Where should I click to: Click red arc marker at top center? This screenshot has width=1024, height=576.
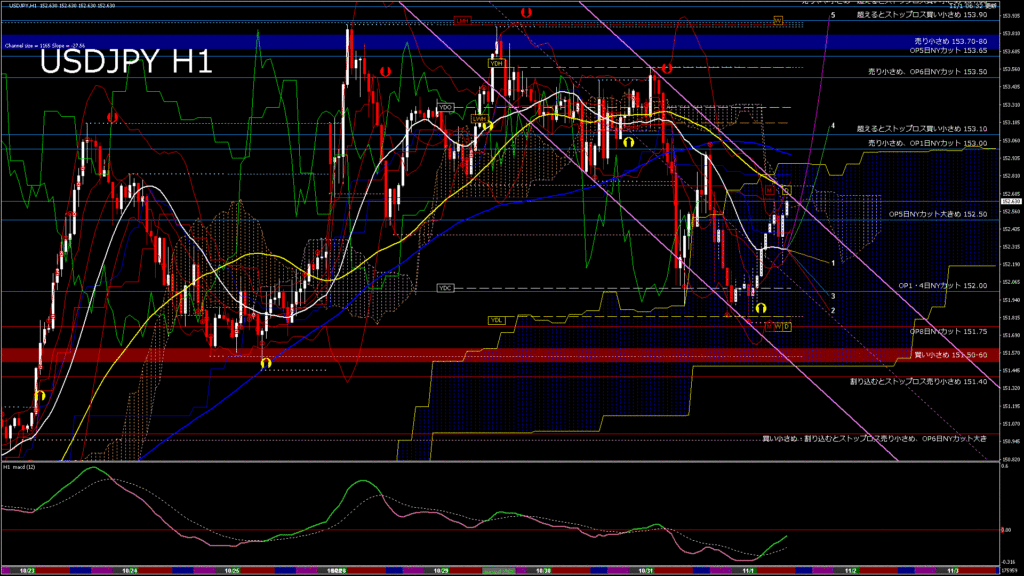[x=526, y=12]
